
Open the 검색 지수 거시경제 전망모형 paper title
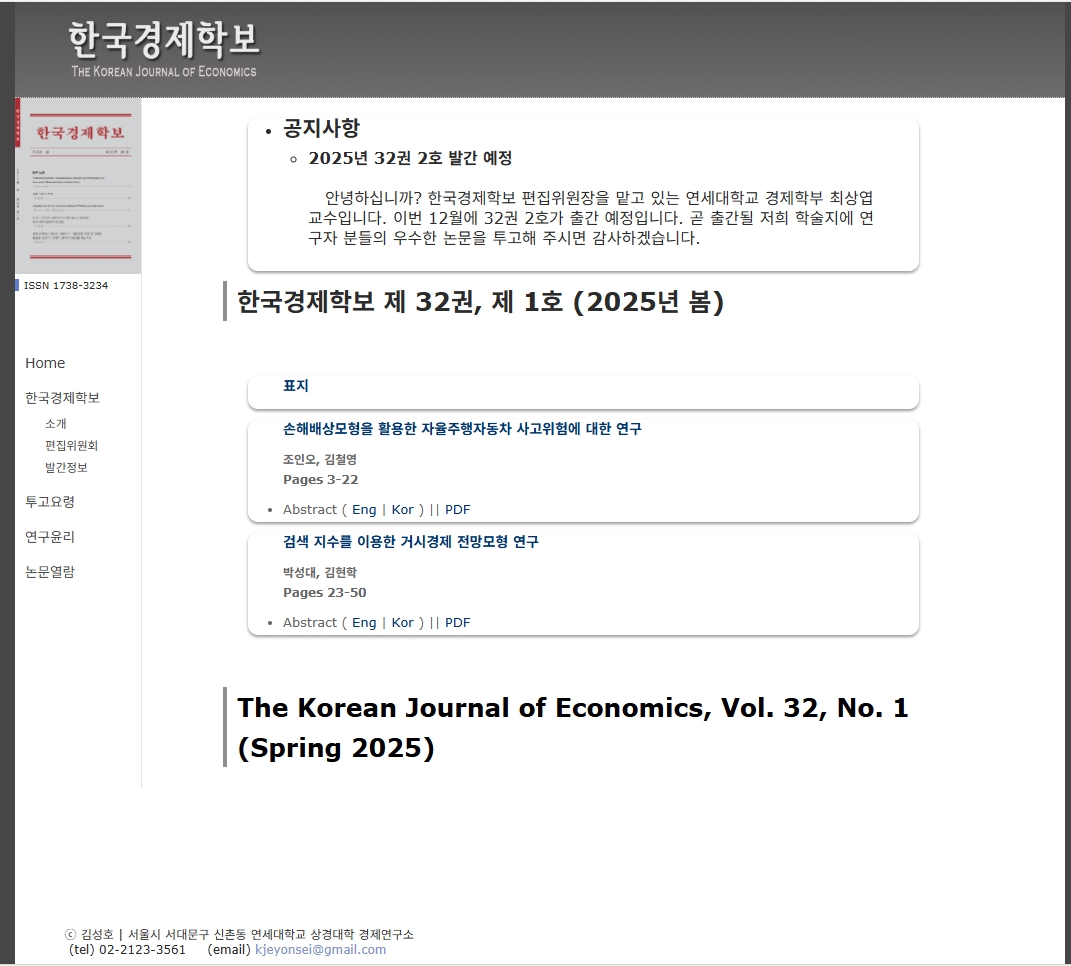pyautogui.click(x=411, y=541)
